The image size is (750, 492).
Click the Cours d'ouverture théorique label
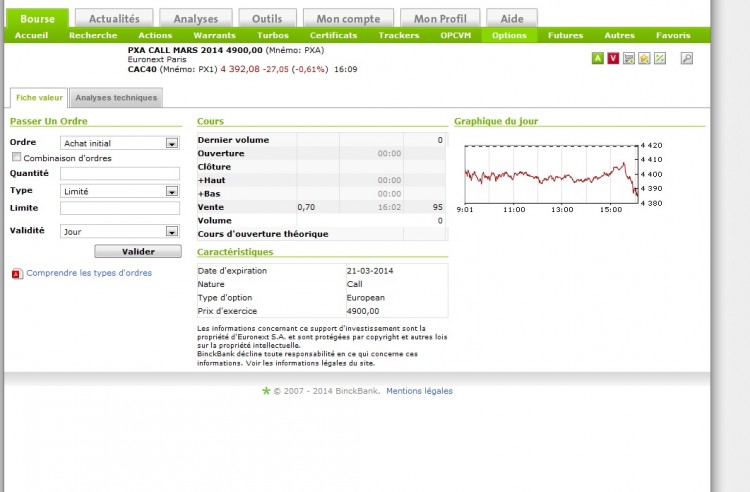pyautogui.click(x=263, y=234)
